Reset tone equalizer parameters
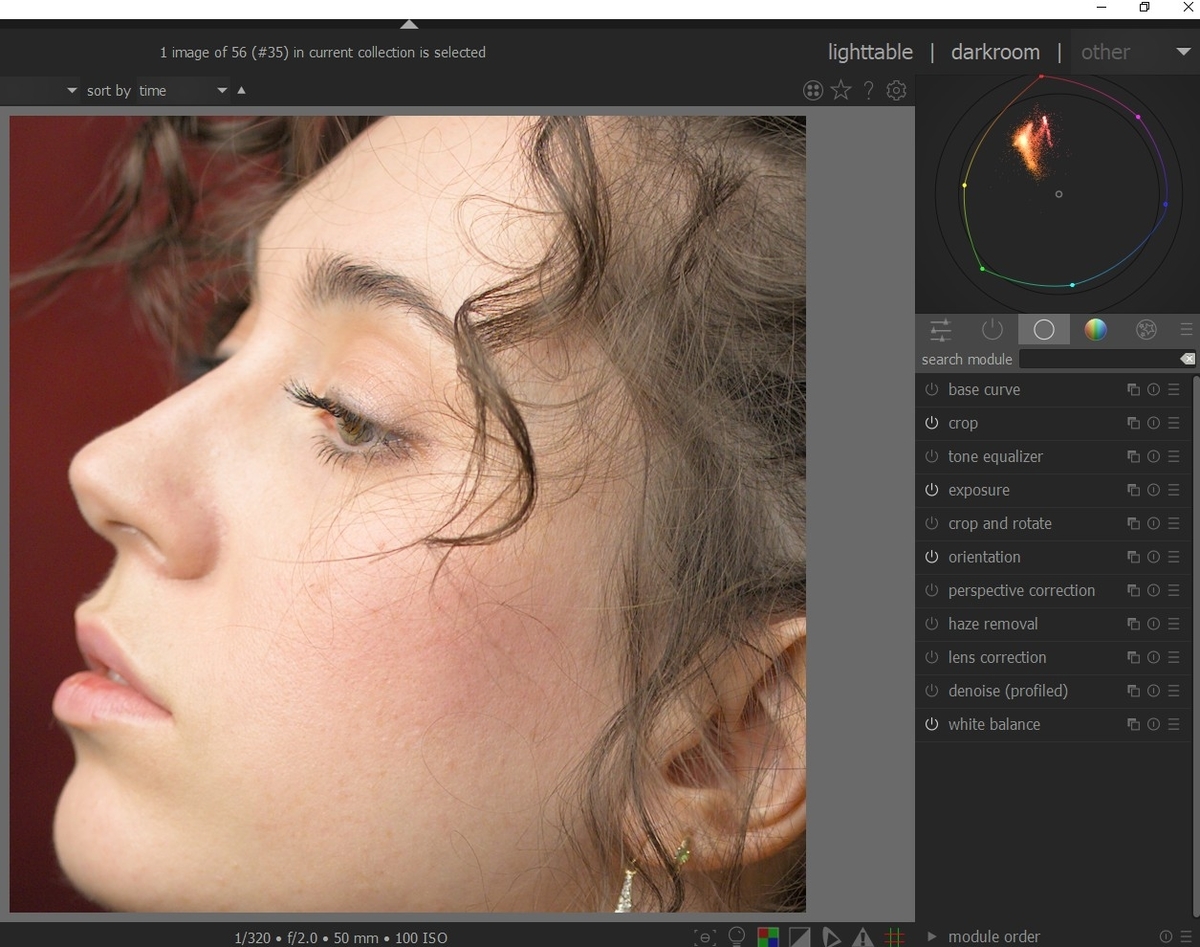Screen dimensions: 1200x947 coord(1153,457)
